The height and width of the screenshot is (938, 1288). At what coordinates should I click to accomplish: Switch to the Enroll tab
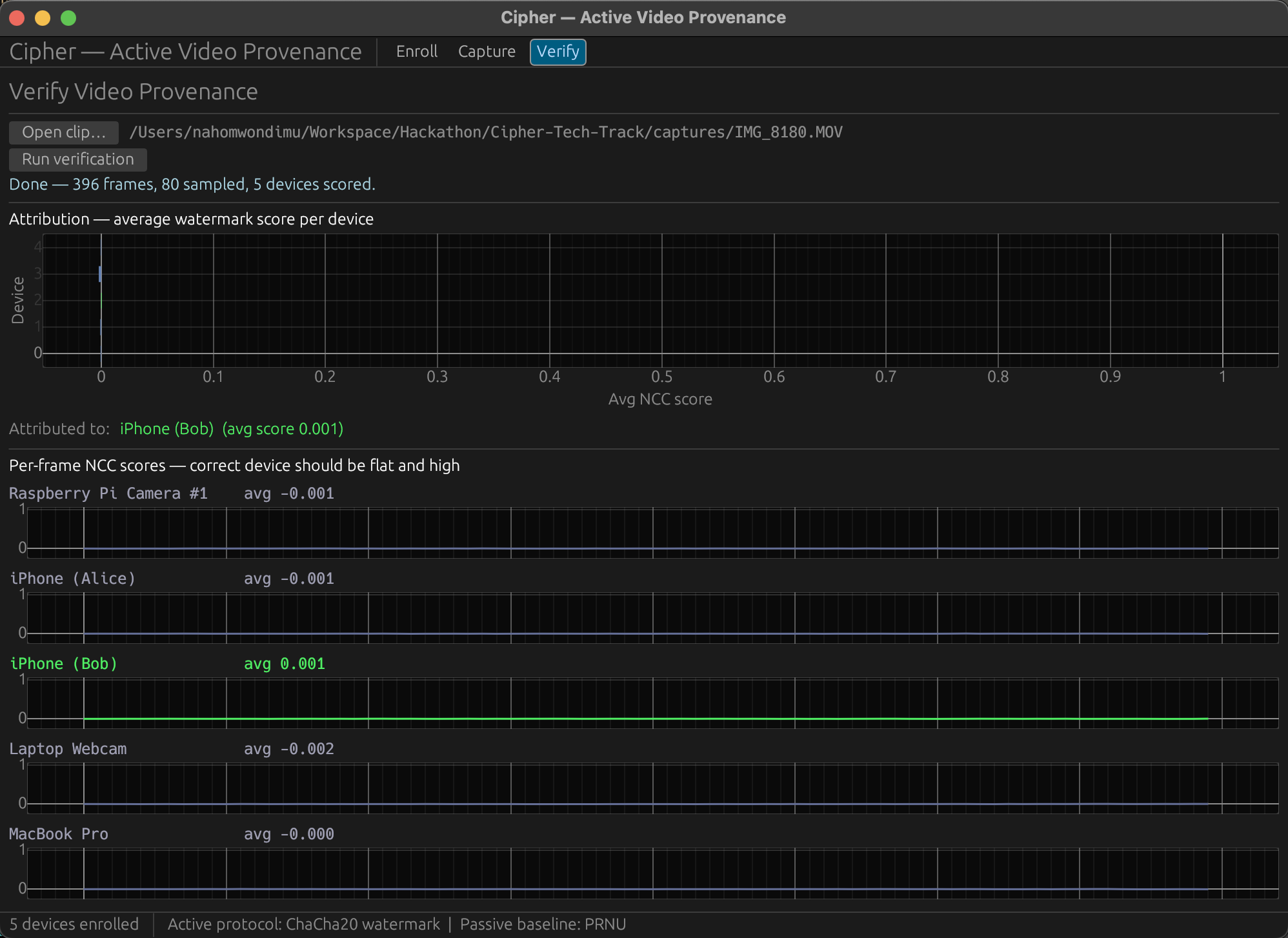pos(416,52)
